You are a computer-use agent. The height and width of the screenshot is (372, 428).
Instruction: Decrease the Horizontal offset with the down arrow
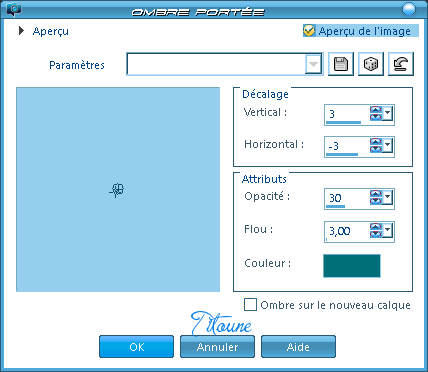(x=376, y=149)
